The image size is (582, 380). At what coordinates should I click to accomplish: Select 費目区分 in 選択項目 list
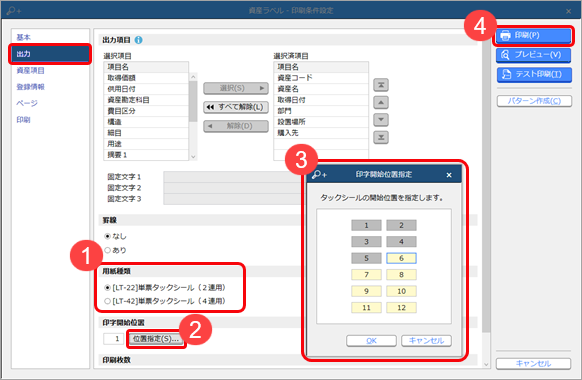pos(146,111)
